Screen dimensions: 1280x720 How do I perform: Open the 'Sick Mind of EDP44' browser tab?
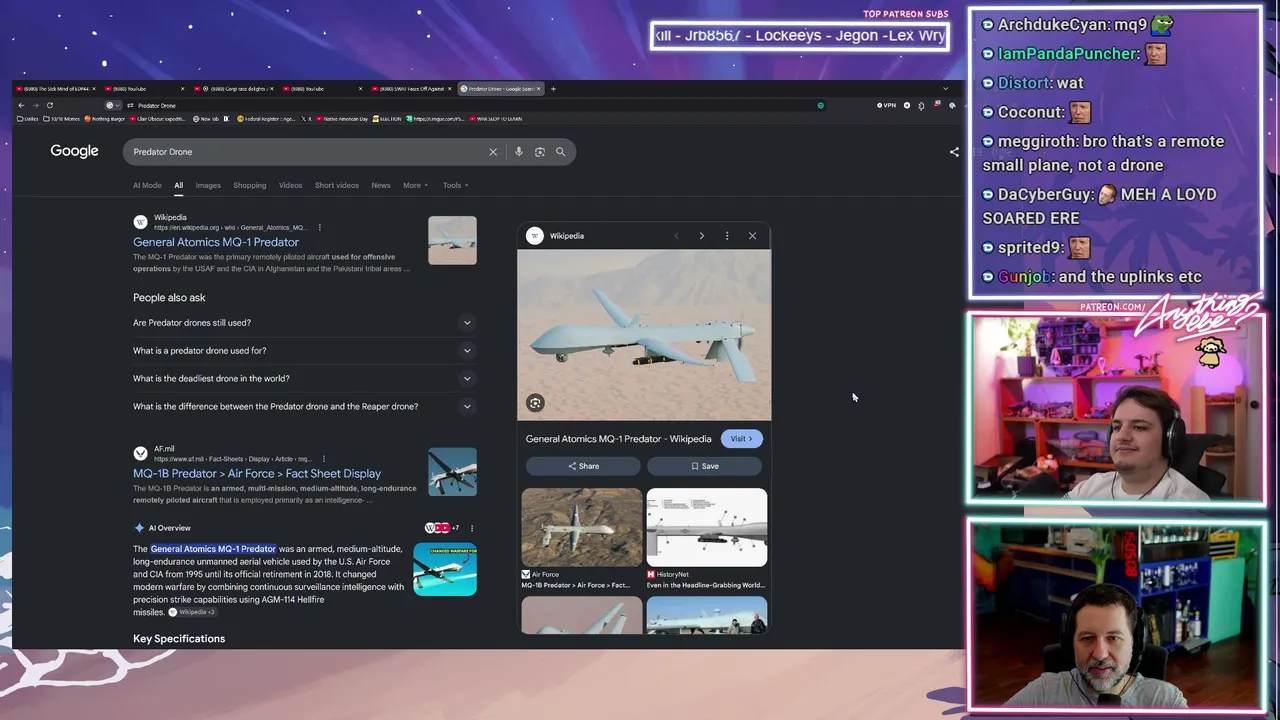tap(56, 89)
